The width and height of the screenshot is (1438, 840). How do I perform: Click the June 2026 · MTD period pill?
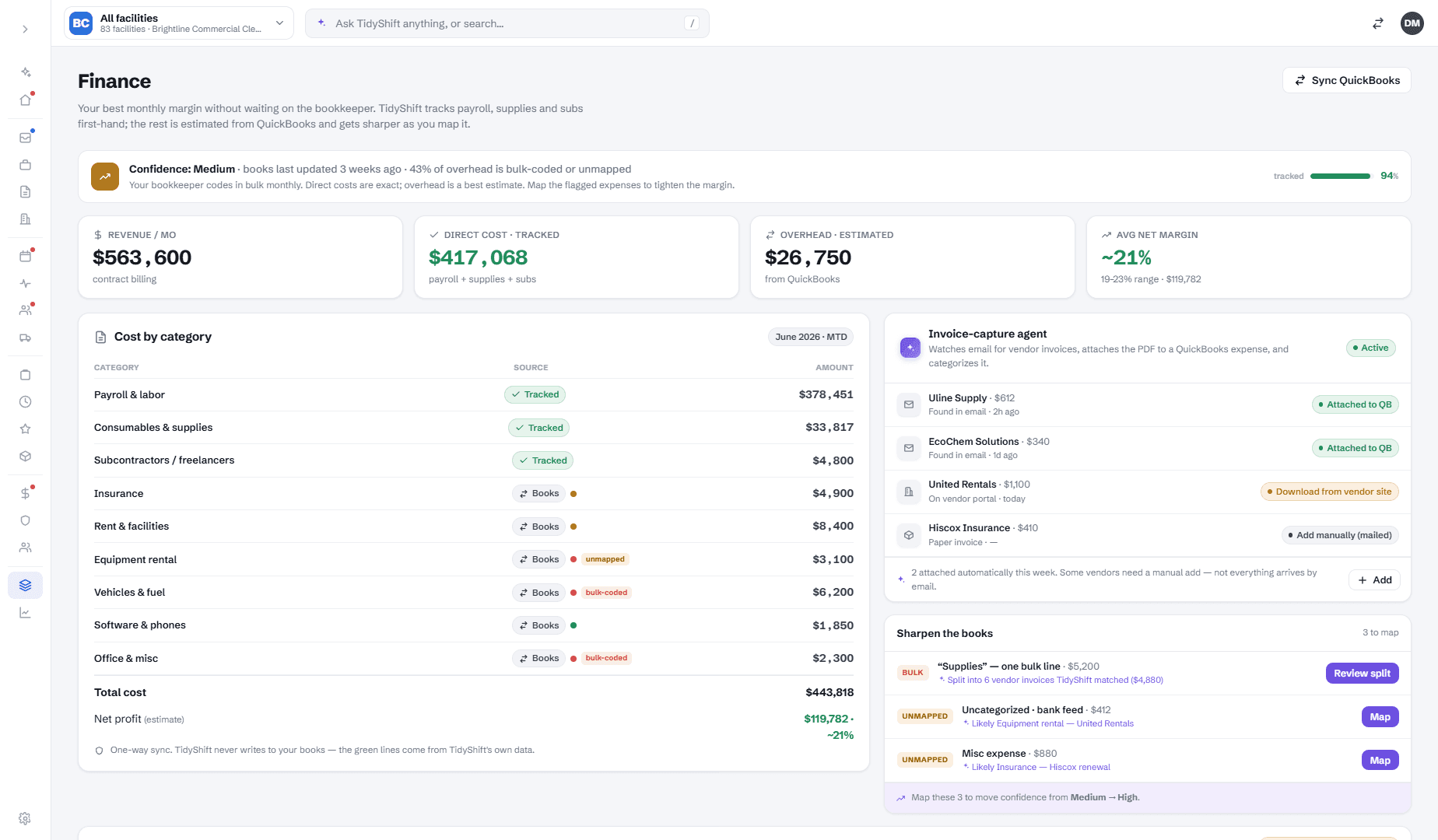[811, 337]
